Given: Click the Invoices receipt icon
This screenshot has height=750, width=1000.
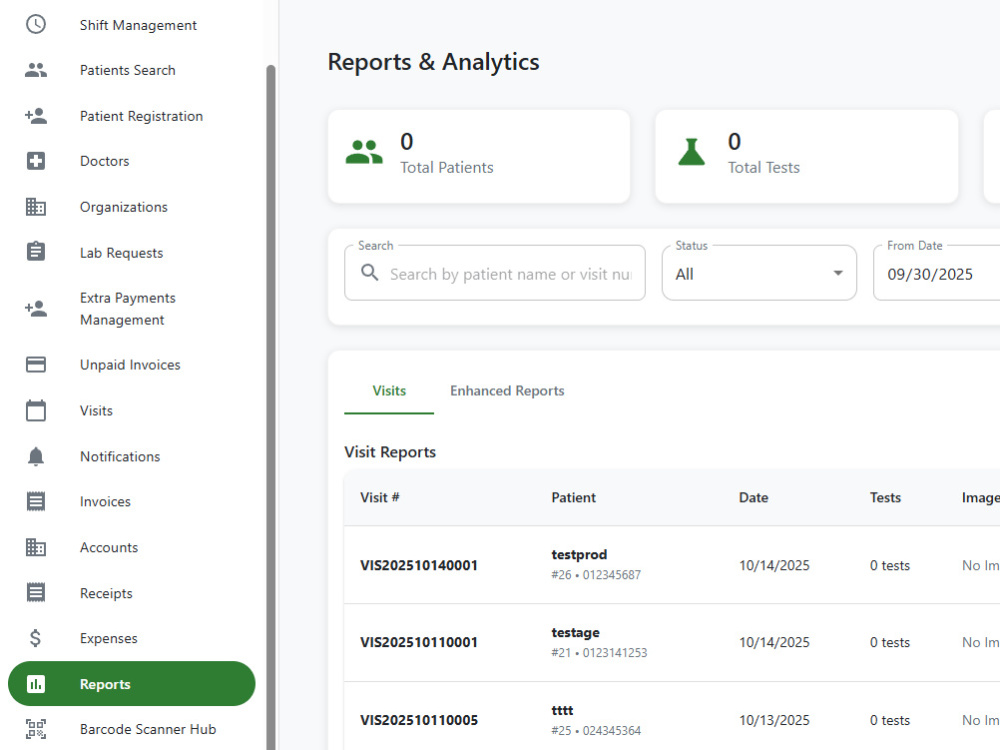Looking at the screenshot, I should point(36,501).
